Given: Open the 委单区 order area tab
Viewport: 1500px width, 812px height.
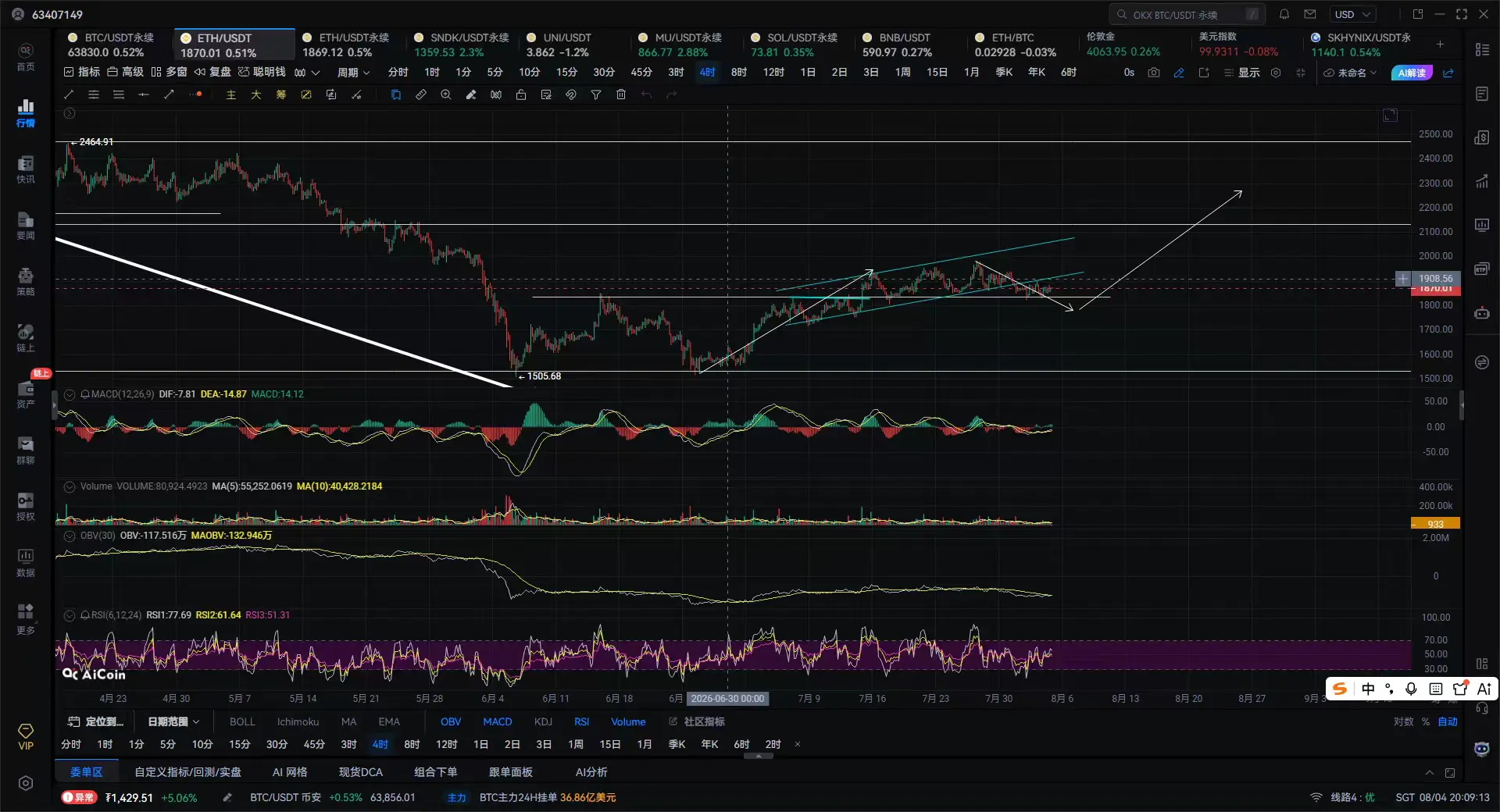Looking at the screenshot, I should click(87, 772).
